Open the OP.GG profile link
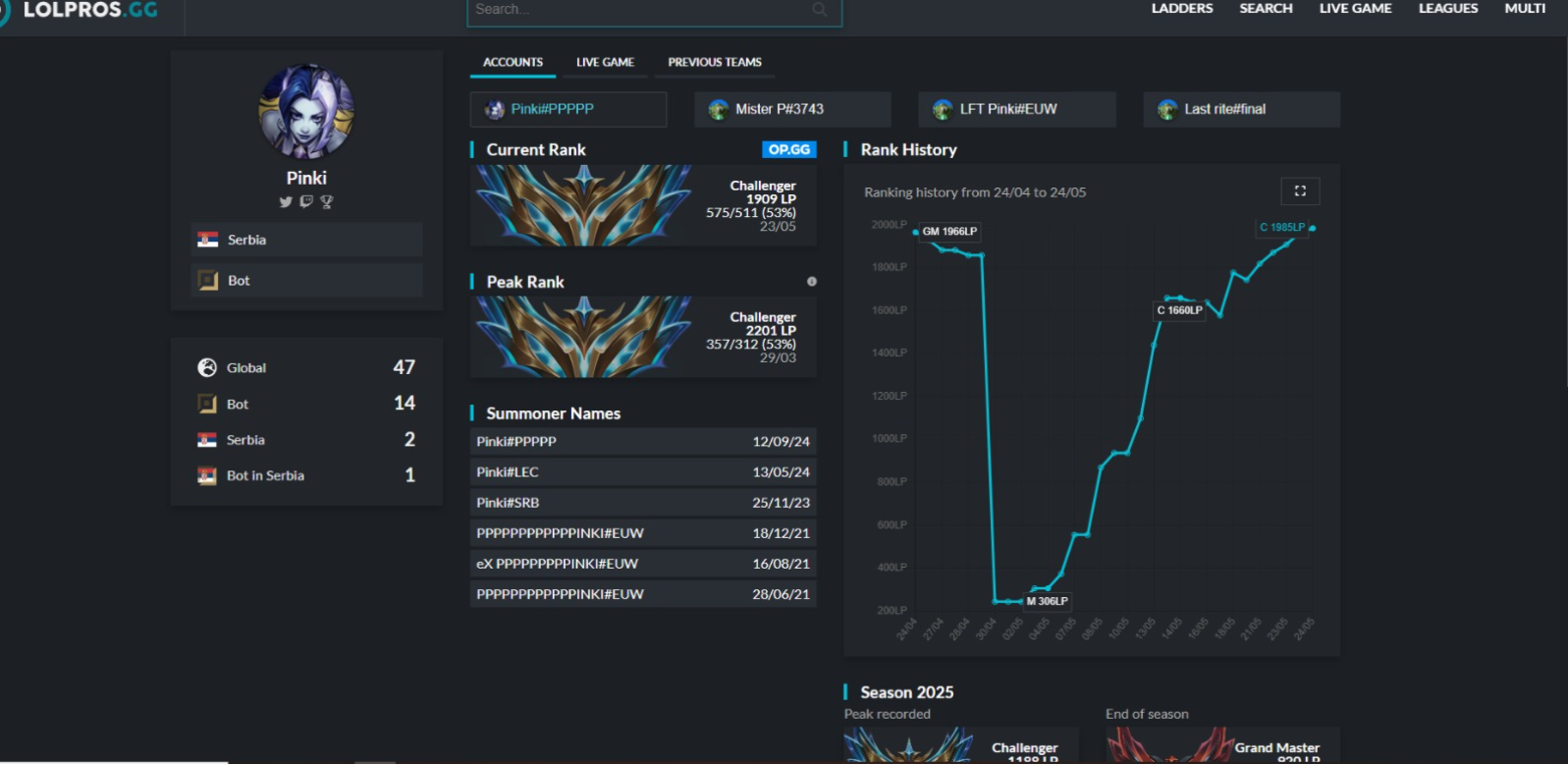 tap(789, 149)
